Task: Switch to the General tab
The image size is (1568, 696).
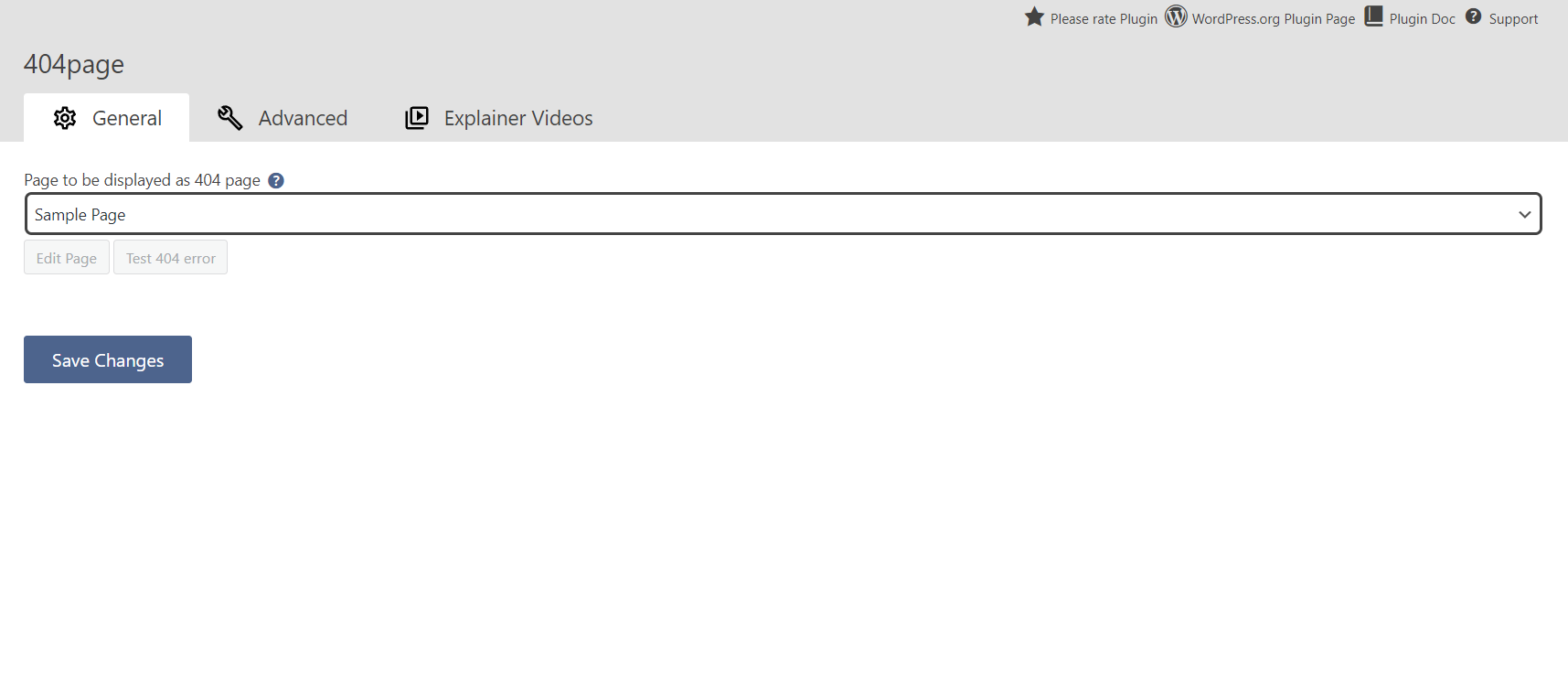Action: point(107,118)
